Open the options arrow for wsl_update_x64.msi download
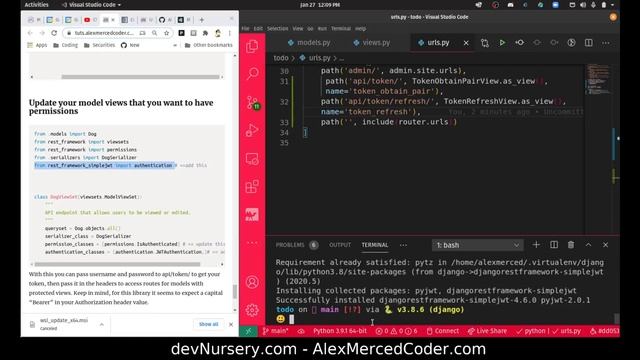The width and height of the screenshot is (640, 360). click(x=102, y=324)
